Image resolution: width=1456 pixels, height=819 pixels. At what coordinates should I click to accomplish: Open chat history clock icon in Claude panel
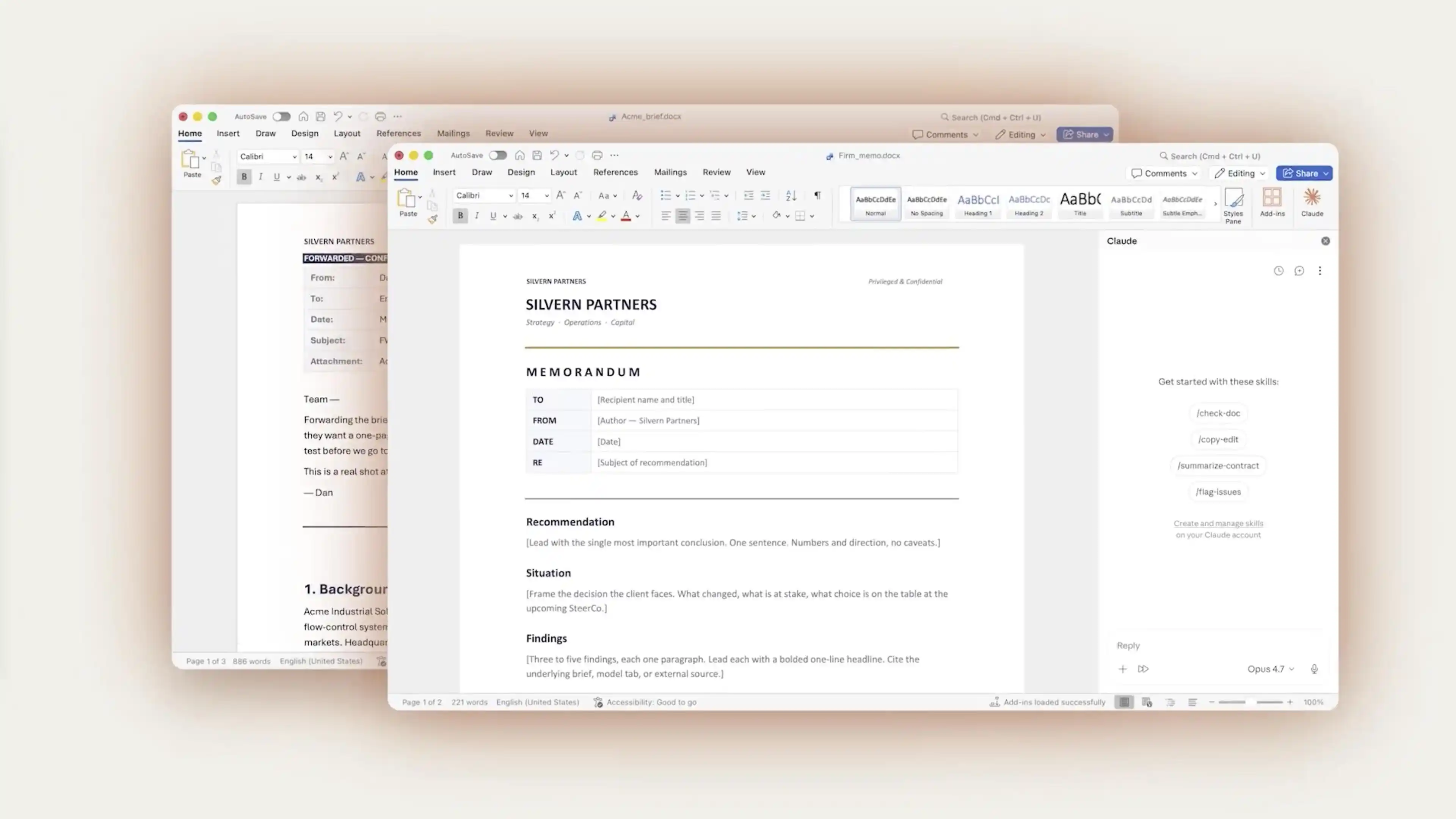(x=1279, y=271)
